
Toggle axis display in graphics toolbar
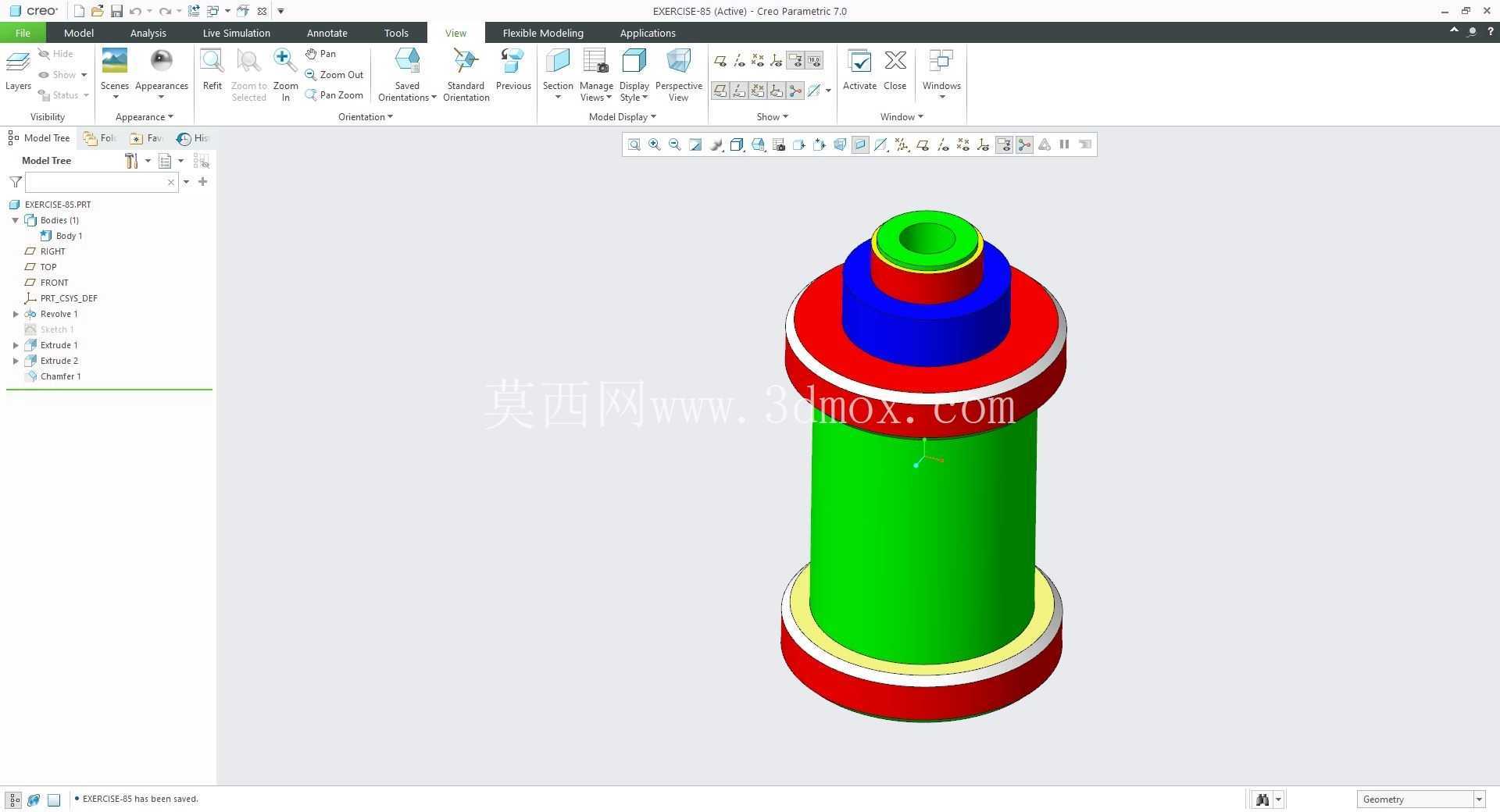(x=943, y=144)
